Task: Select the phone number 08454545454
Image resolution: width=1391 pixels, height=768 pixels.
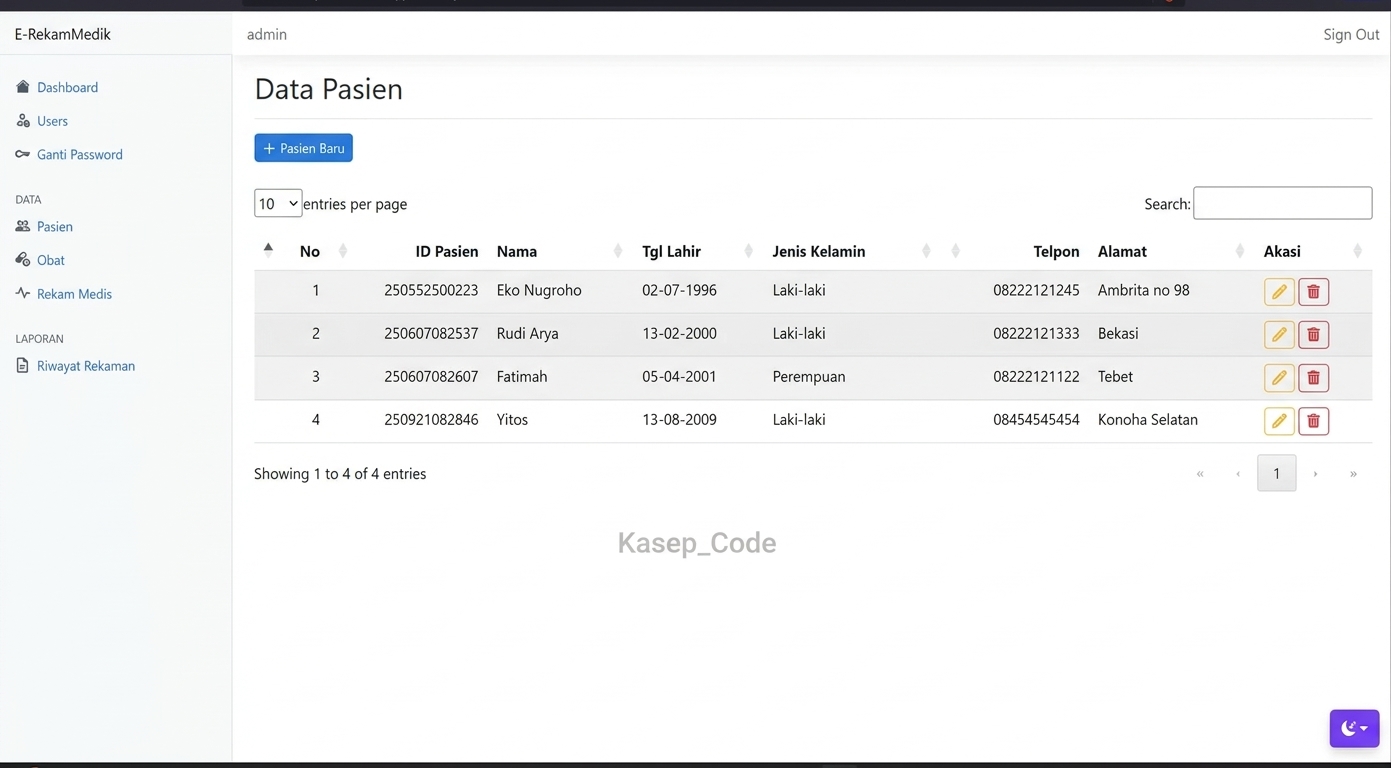Action: [1036, 420]
